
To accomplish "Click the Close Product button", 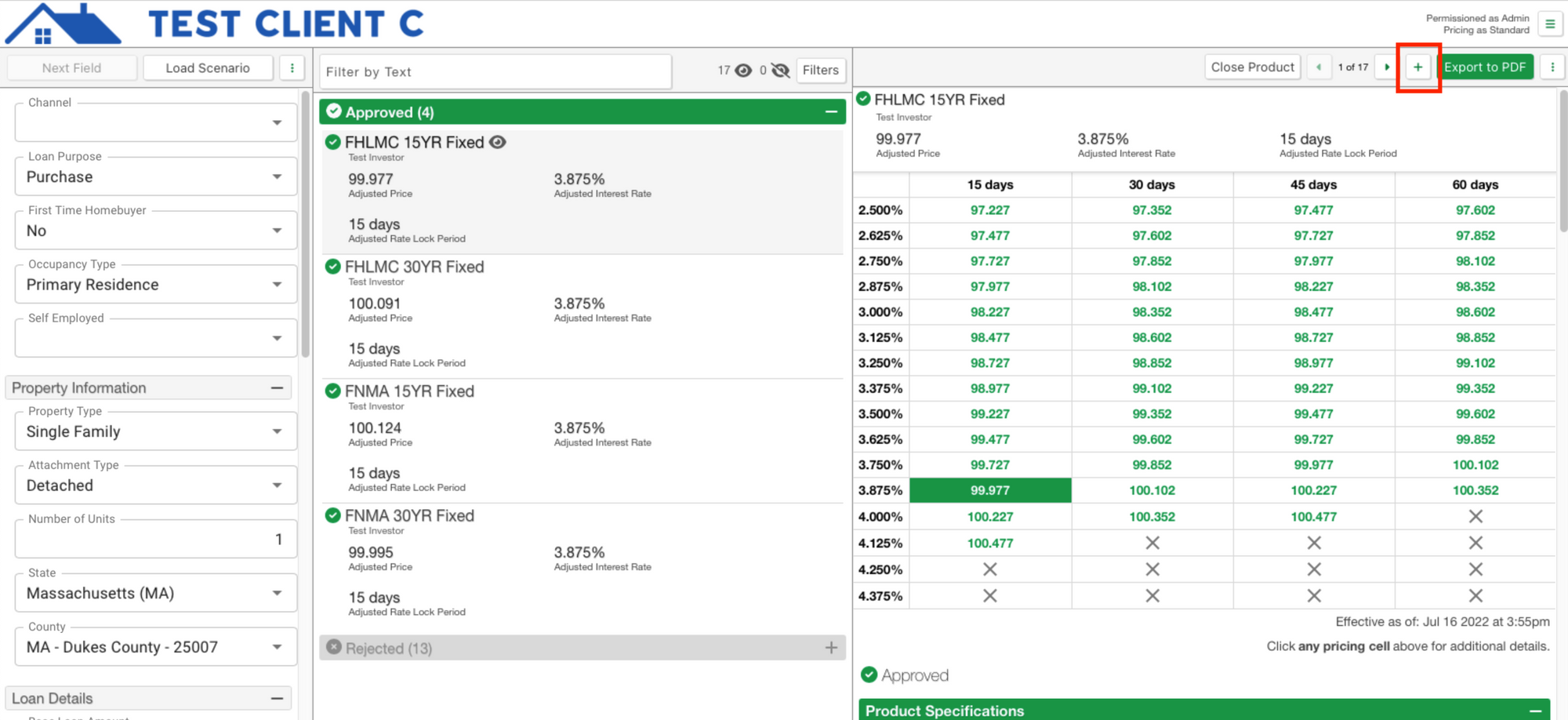I will (x=1252, y=67).
